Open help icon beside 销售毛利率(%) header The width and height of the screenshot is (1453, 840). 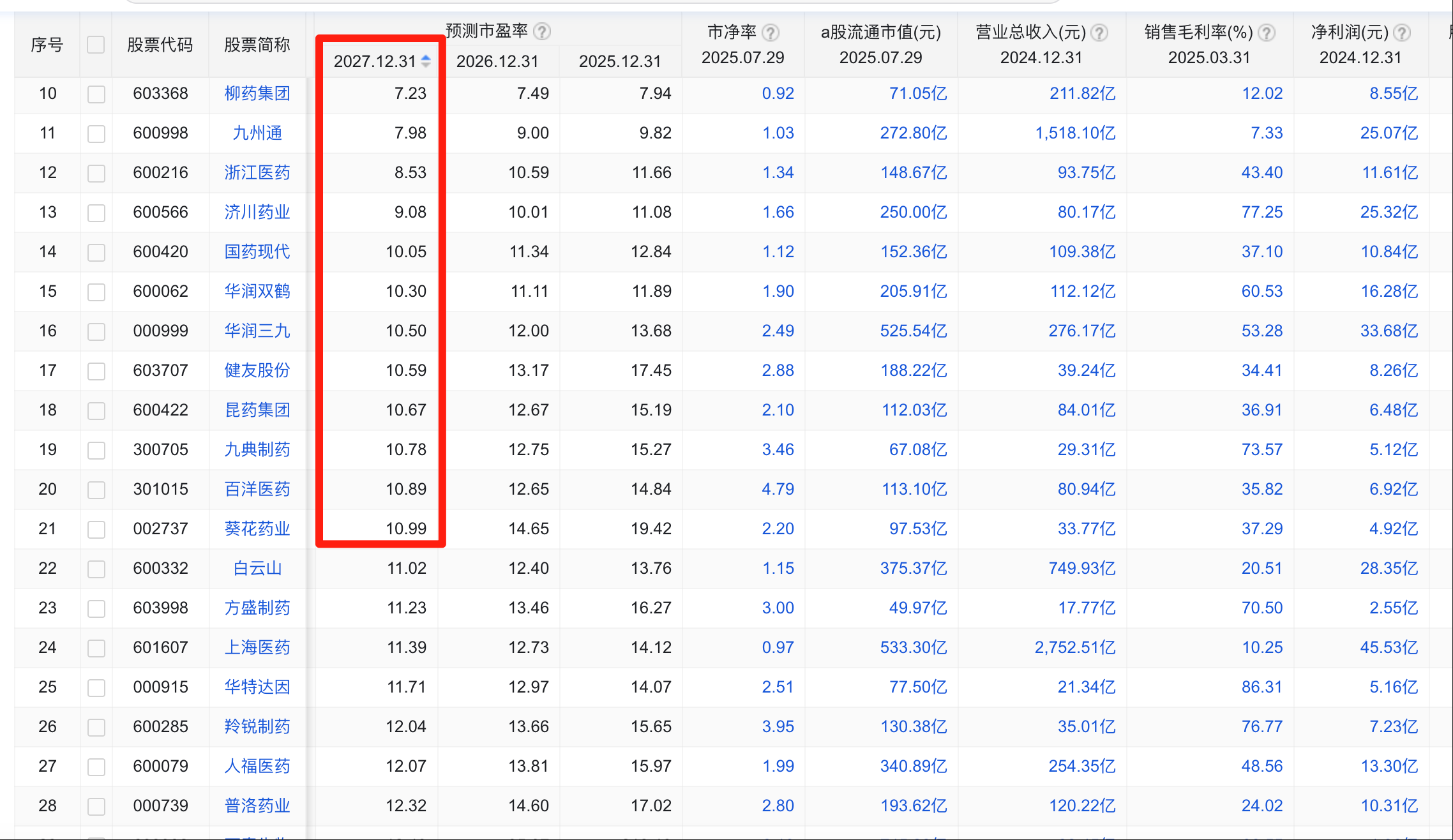(x=1267, y=33)
